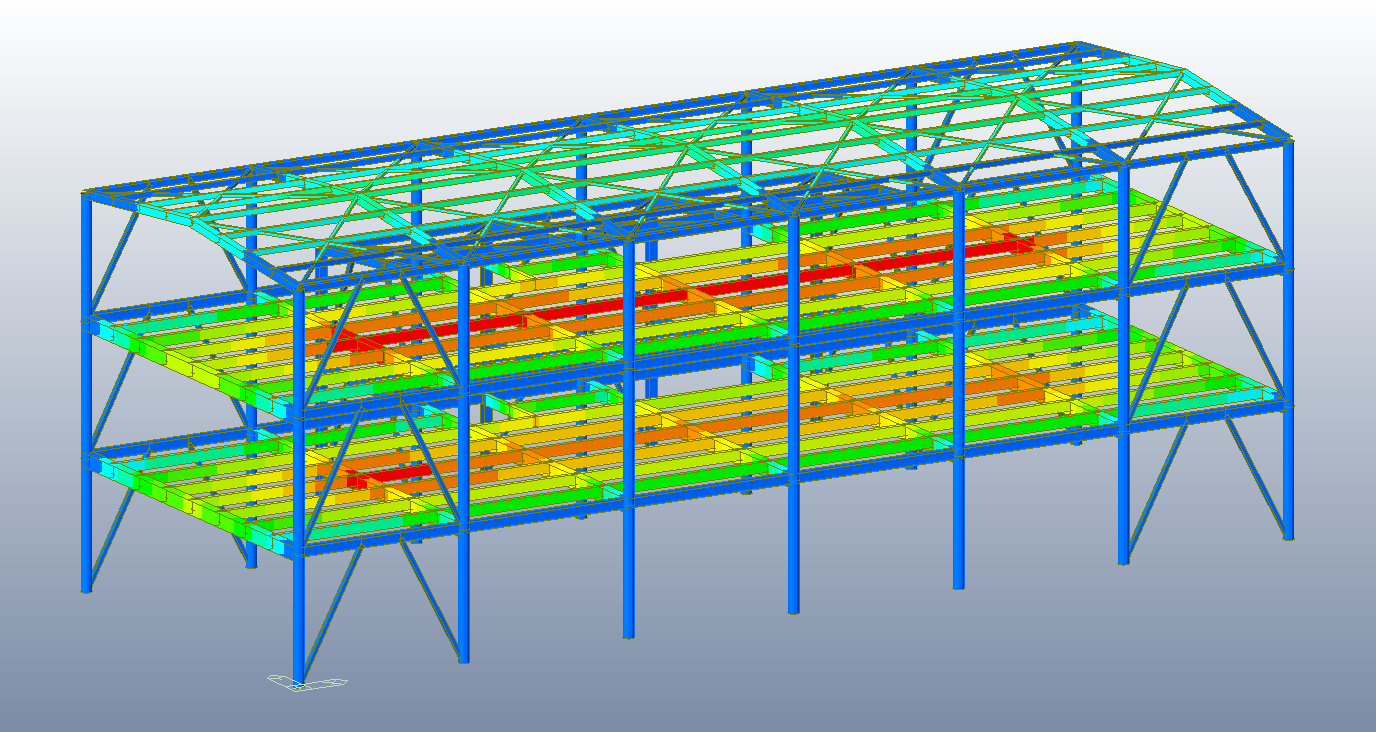Click the roof eave corner above far-left column
The height and width of the screenshot is (732, 1376).
click(x=86, y=192)
